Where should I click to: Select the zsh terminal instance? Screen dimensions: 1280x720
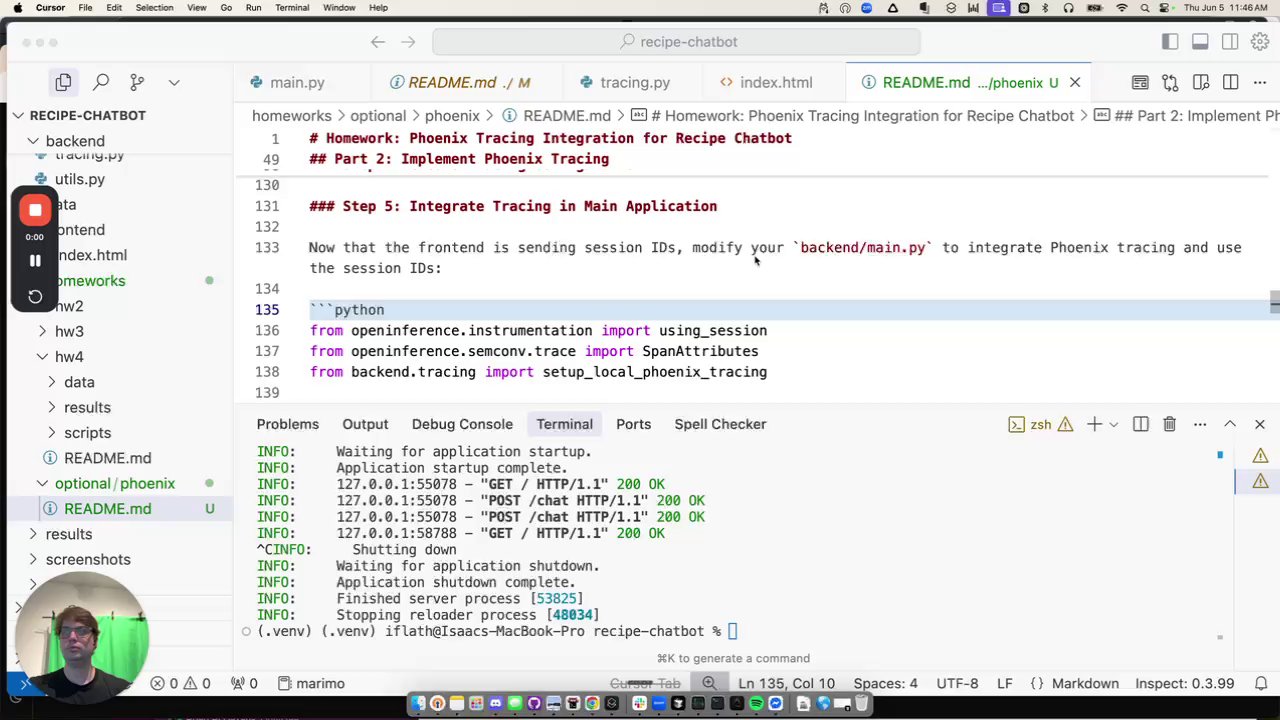tap(1040, 425)
